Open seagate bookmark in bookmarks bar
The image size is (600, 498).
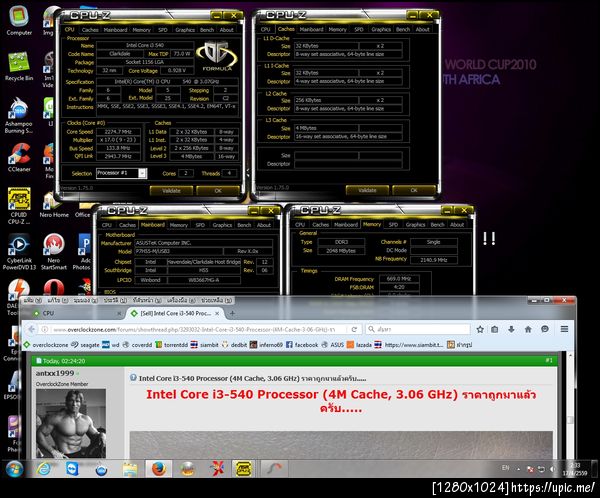coord(85,345)
